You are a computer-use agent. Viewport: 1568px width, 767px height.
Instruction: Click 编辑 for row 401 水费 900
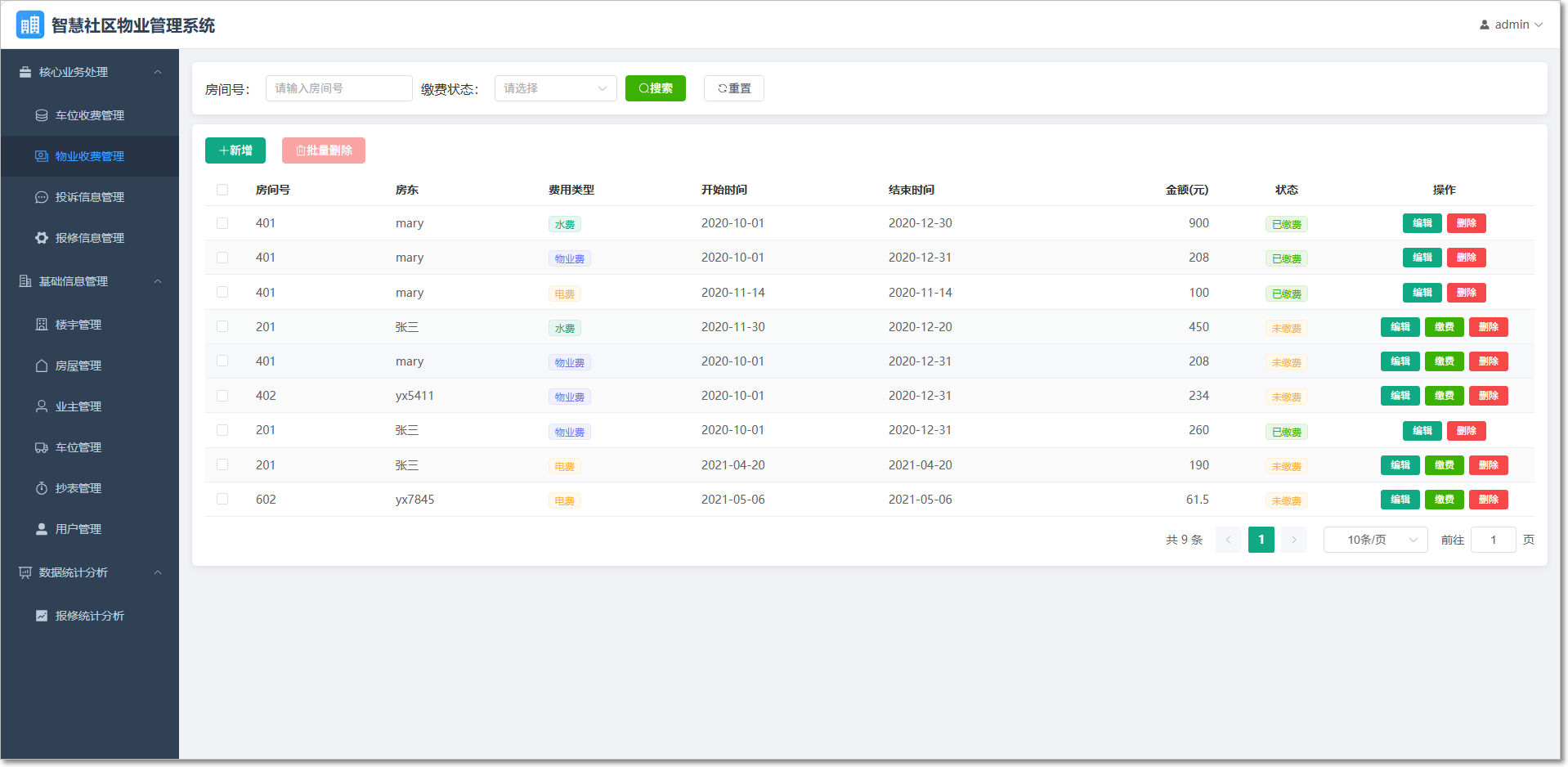click(x=1422, y=223)
